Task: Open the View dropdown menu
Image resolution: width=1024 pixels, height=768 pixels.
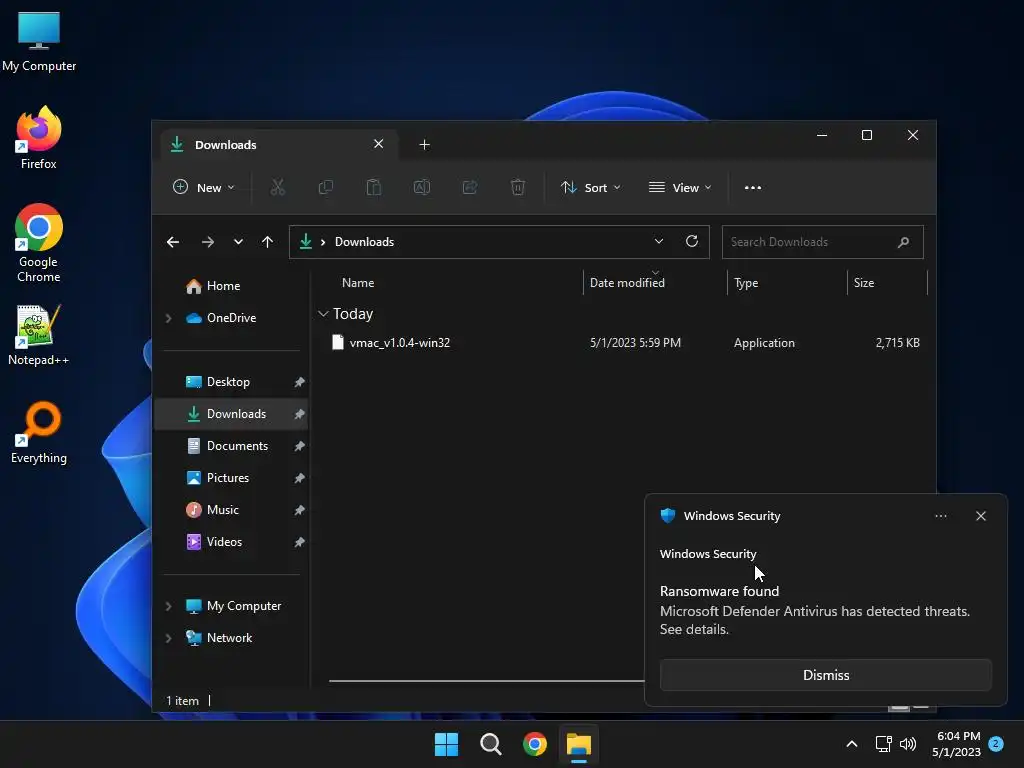Action: tap(680, 187)
